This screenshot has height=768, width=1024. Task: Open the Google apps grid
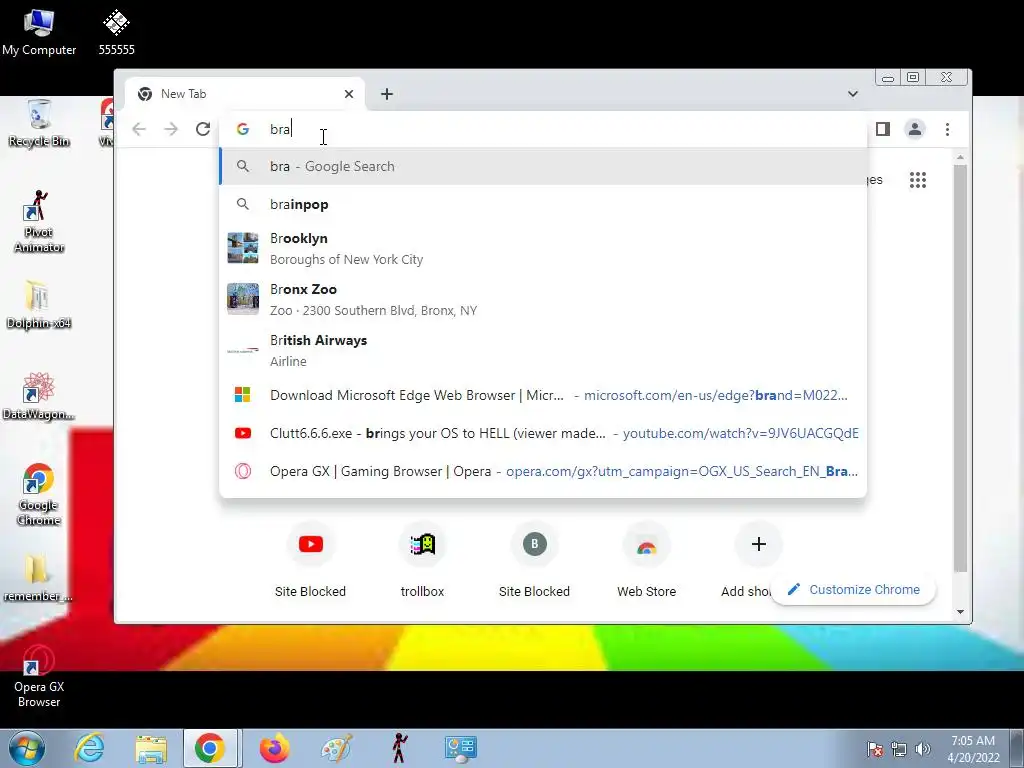pyautogui.click(x=918, y=180)
